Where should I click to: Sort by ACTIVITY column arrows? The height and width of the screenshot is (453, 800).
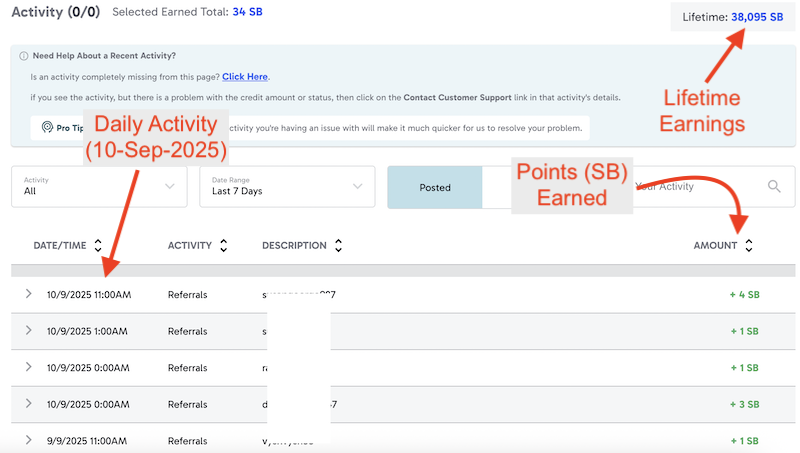point(223,245)
